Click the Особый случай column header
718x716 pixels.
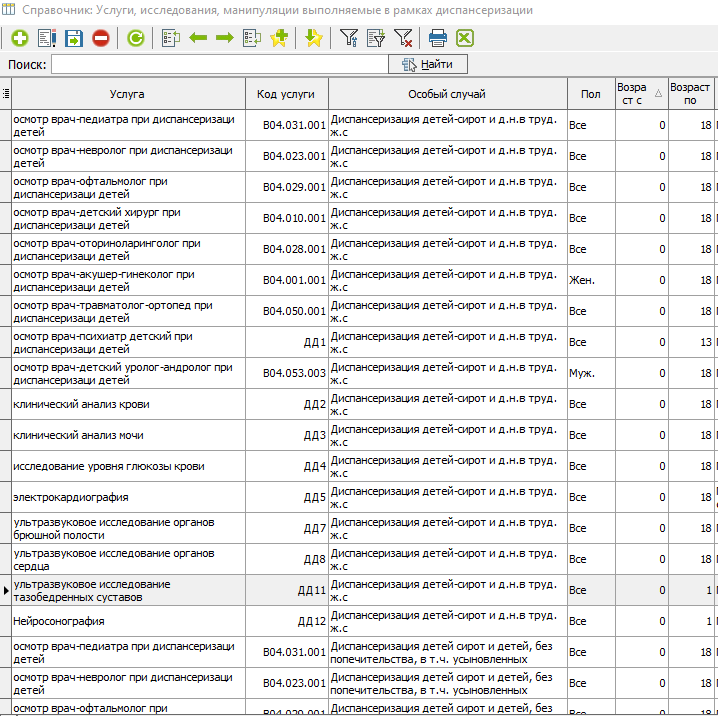pos(447,94)
